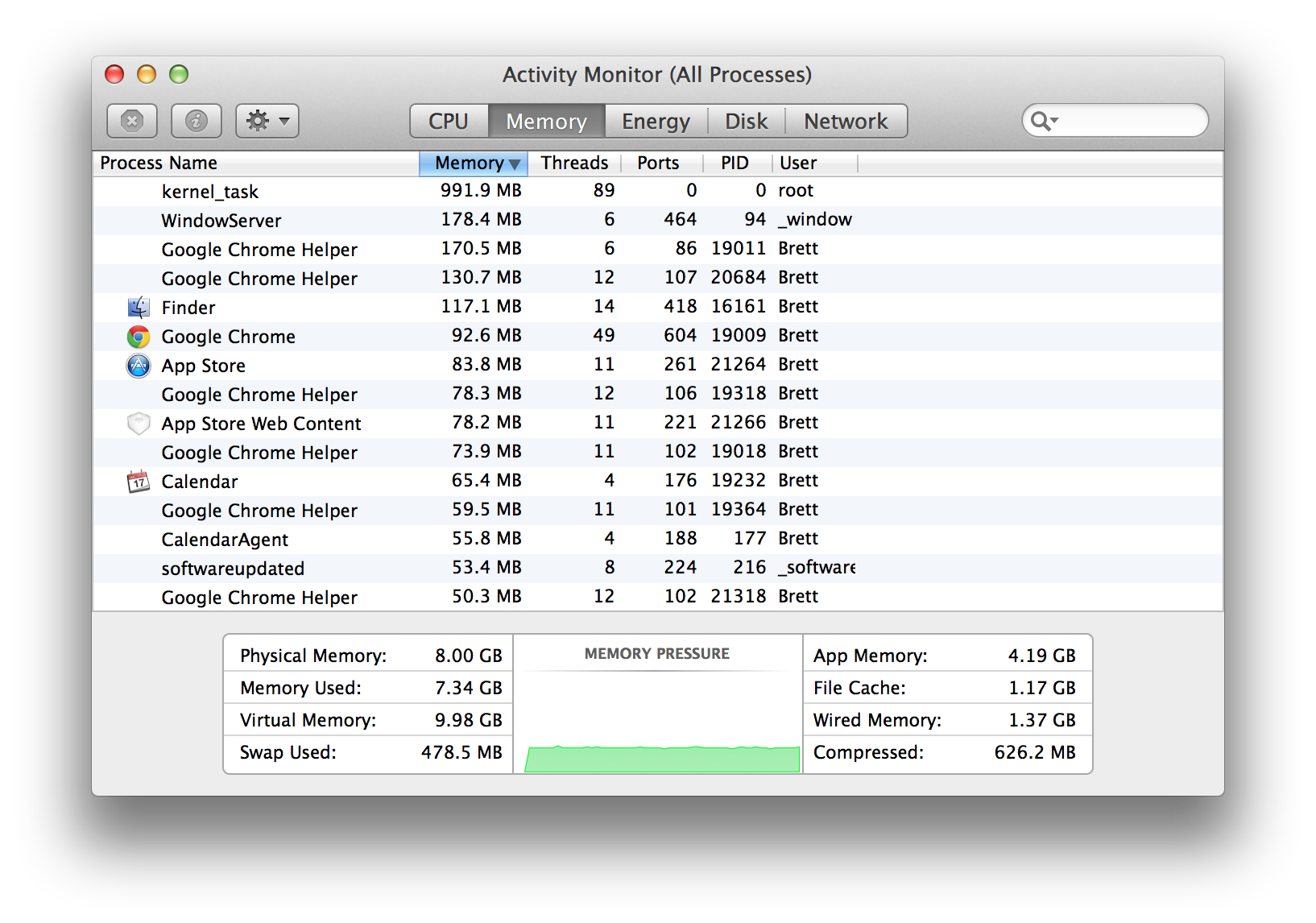The image size is (1316, 923).
Task: Close the Activity Monitor window
Action: pyautogui.click(x=114, y=74)
